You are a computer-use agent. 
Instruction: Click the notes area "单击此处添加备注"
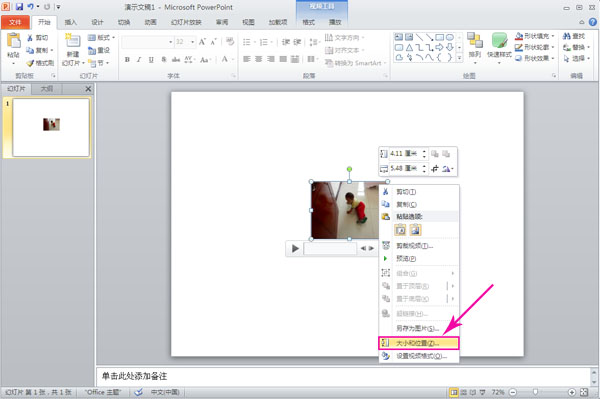pyautogui.click(x=134, y=376)
